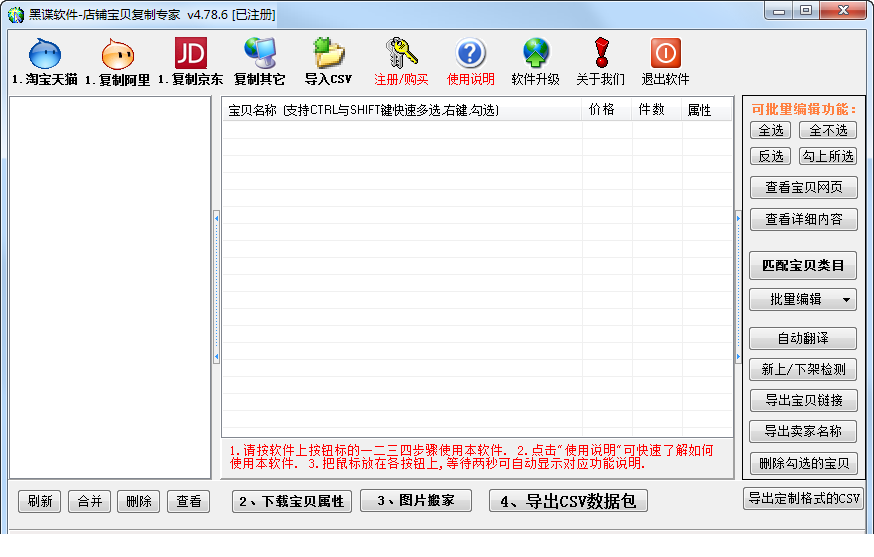
Task: Select the 复制阿里 toolbar icon
Action: [118, 61]
